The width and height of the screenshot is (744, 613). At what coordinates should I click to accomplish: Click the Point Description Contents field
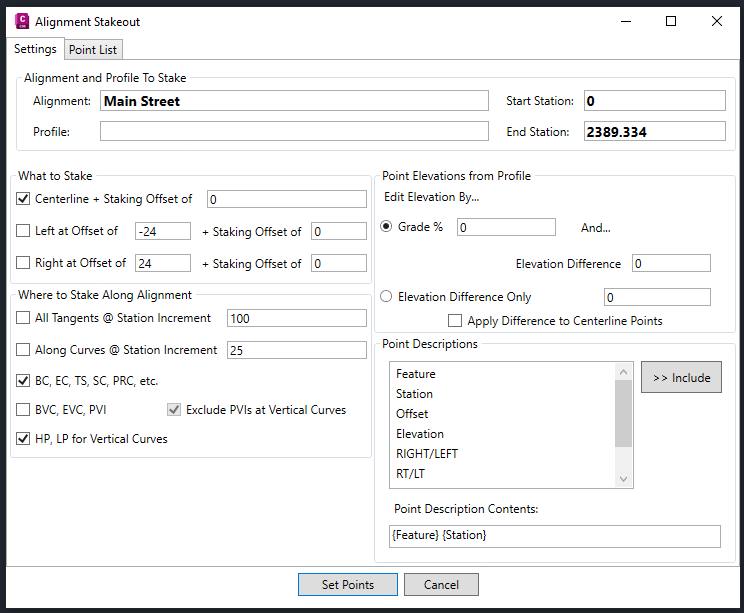[555, 537]
